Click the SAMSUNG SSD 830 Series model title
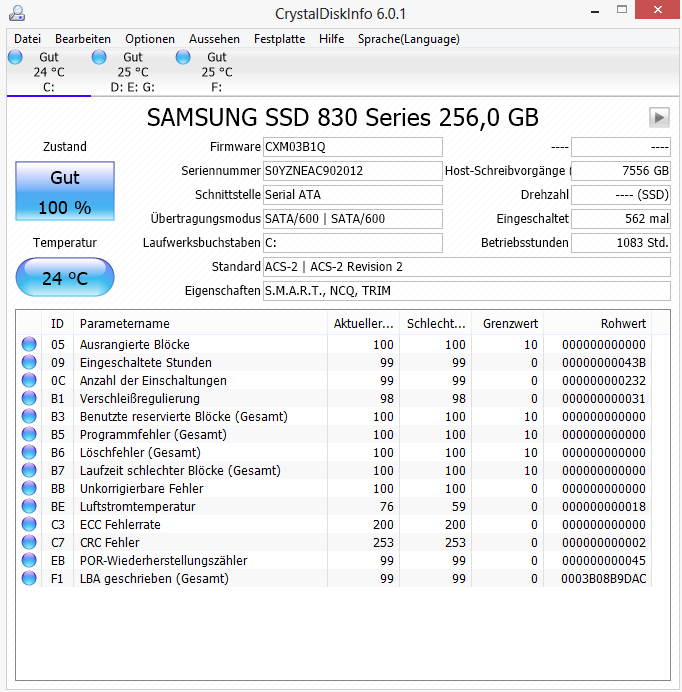The height and width of the screenshot is (692, 682). click(x=343, y=118)
